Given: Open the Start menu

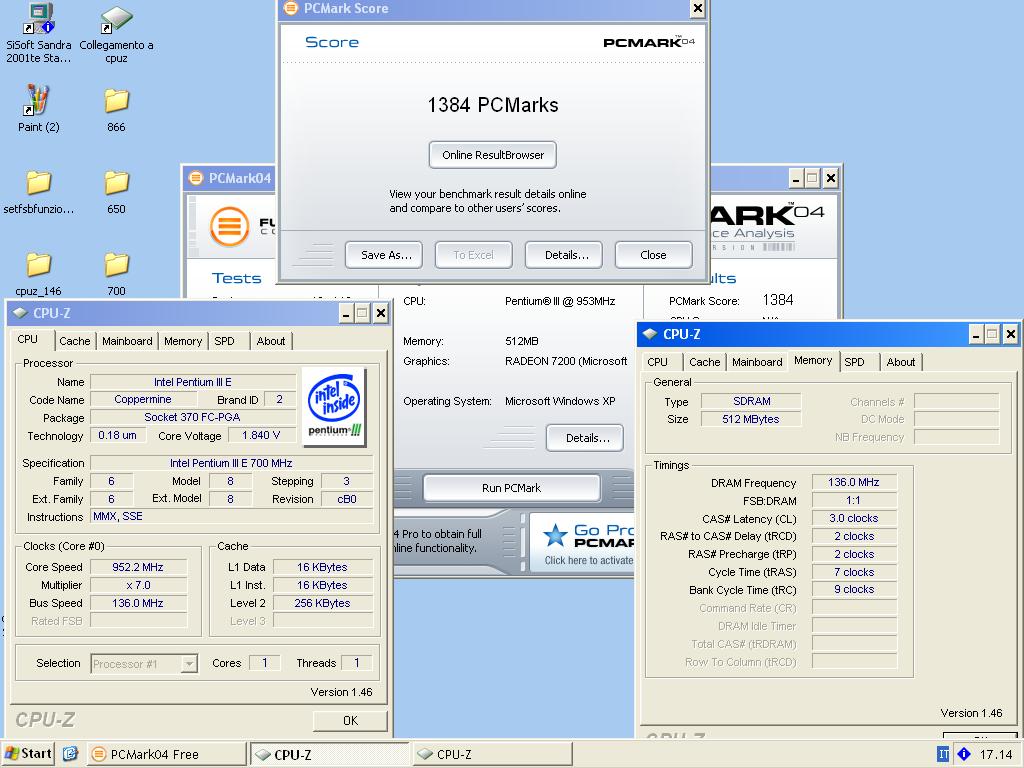Looking at the screenshot, I should pos(28,754).
